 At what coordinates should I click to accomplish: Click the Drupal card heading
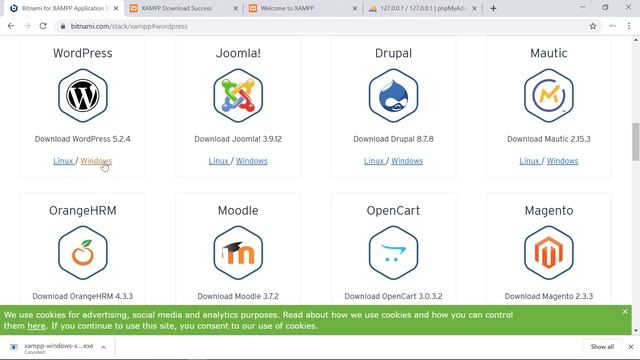(393, 53)
